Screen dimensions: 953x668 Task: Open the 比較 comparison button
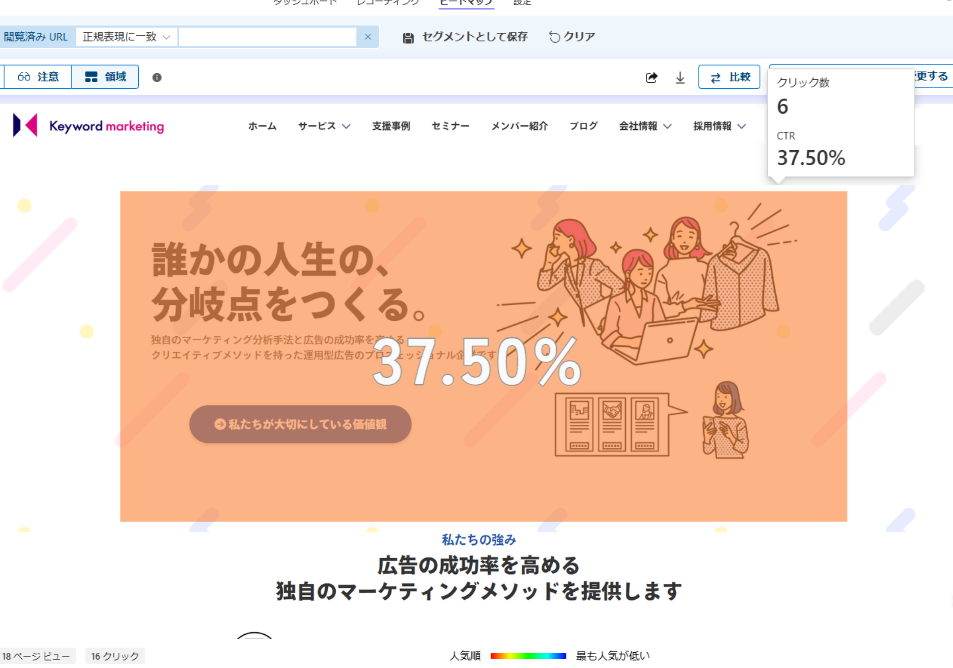[x=729, y=77]
